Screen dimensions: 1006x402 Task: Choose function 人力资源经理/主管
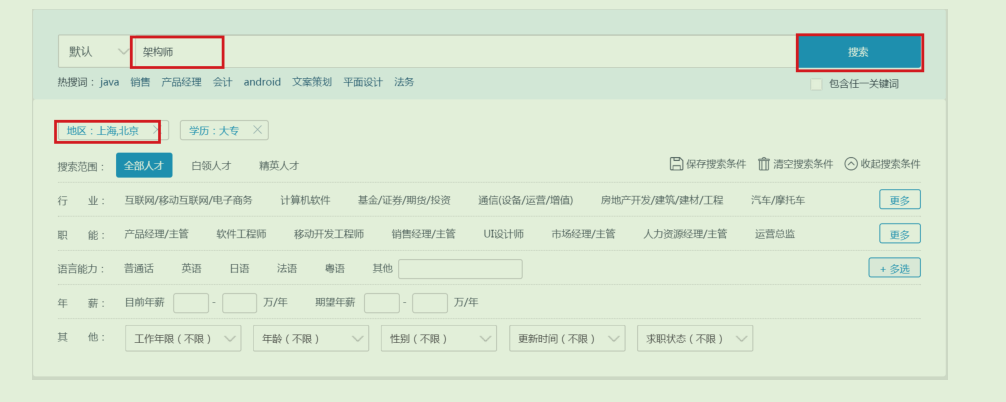685,234
